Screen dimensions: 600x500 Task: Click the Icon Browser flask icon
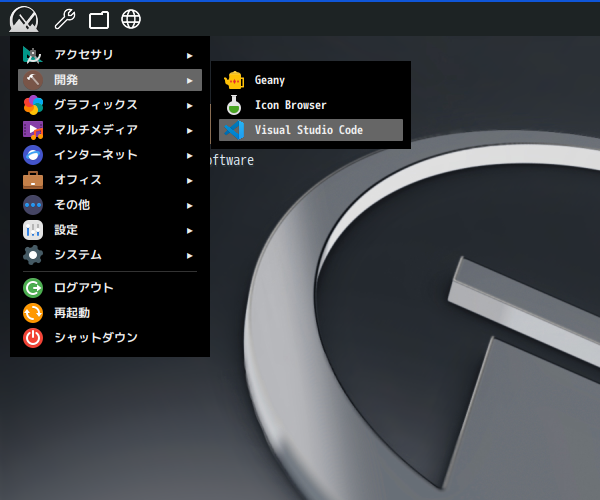point(234,105)
